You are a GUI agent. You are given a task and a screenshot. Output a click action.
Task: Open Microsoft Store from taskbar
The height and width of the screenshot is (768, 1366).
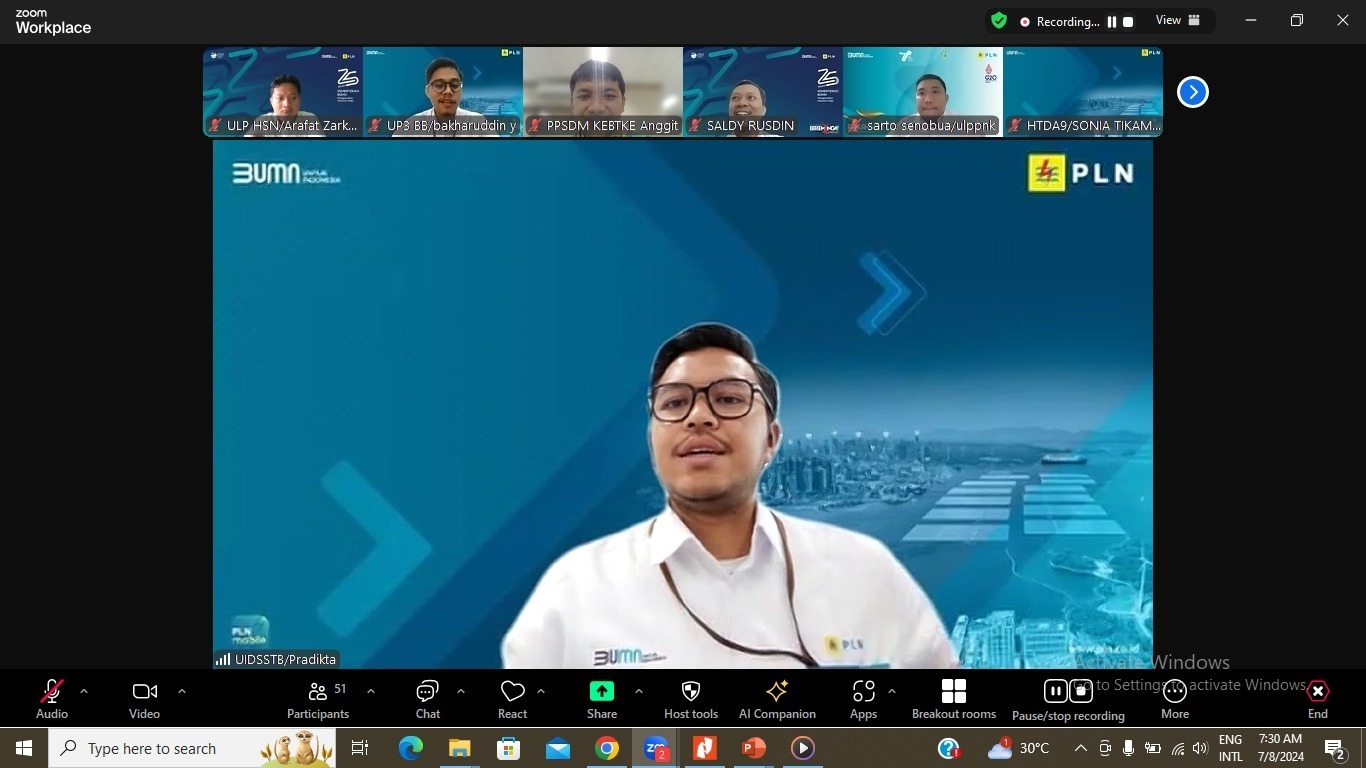(x=508, y=748)
